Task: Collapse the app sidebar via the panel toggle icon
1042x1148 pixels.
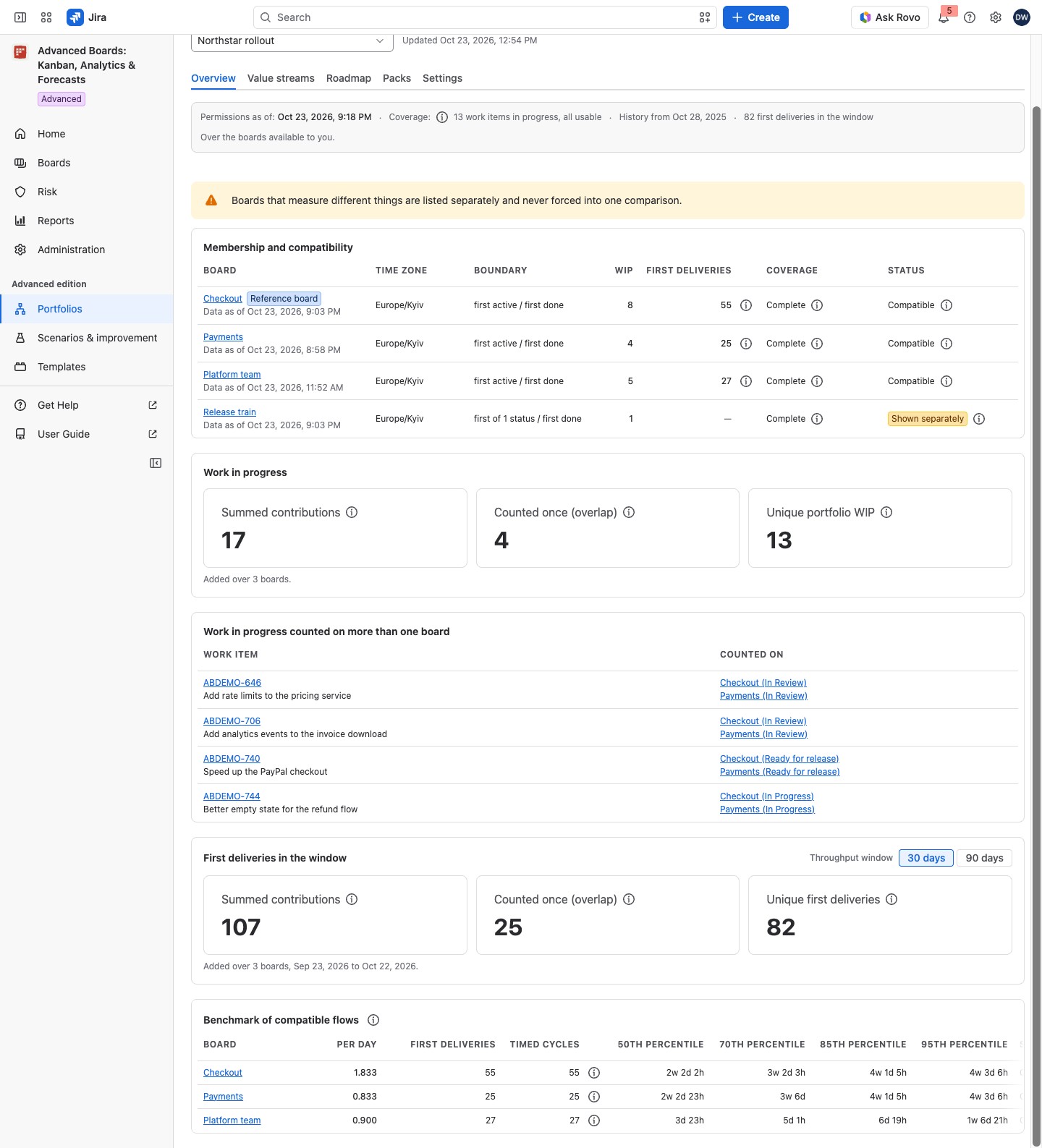Action: tap(156, 463)
